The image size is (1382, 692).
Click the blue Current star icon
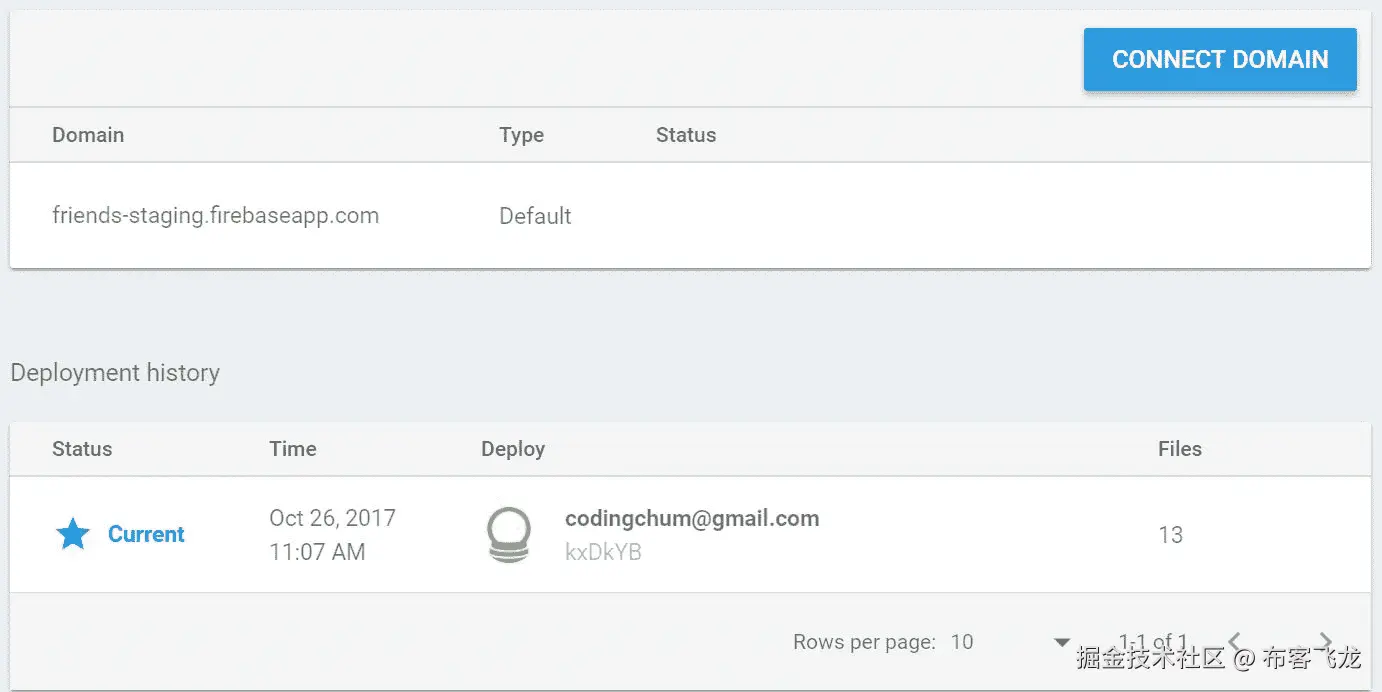pyautogui.click(x=73, y=535)
